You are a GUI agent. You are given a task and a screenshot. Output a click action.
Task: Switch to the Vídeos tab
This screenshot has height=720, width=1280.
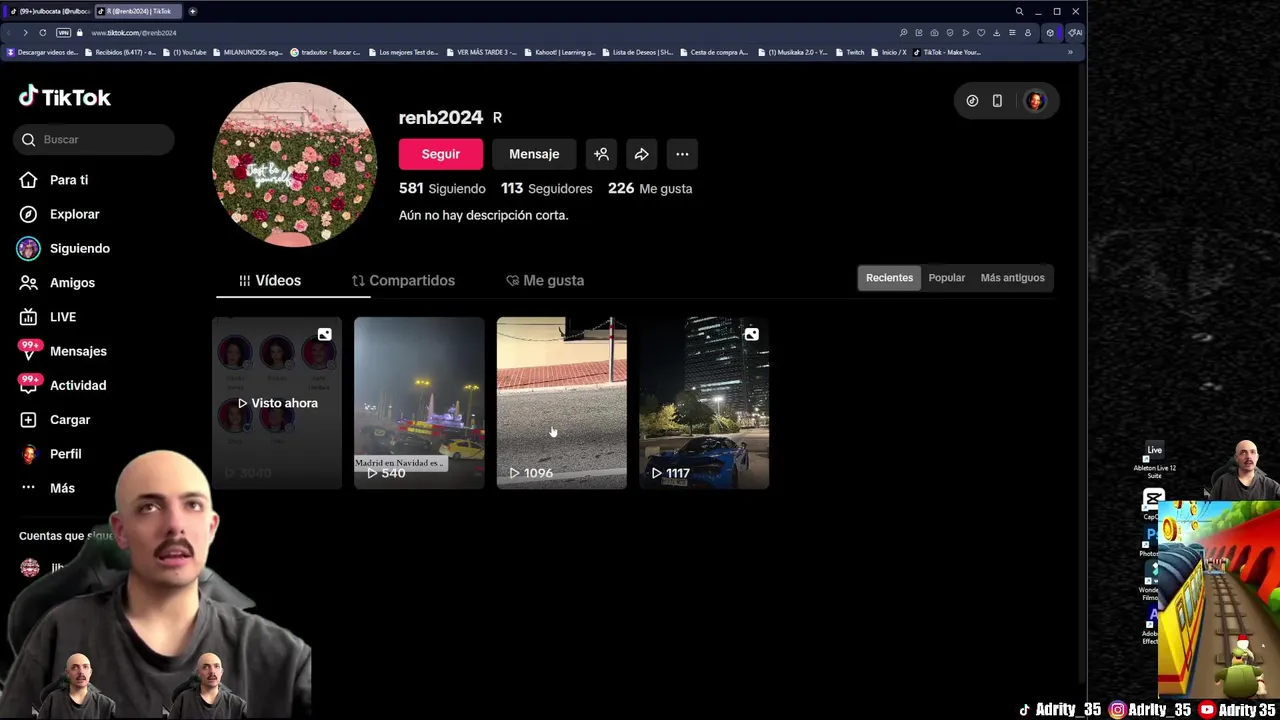pyautogui.click(x=269, y=281)
